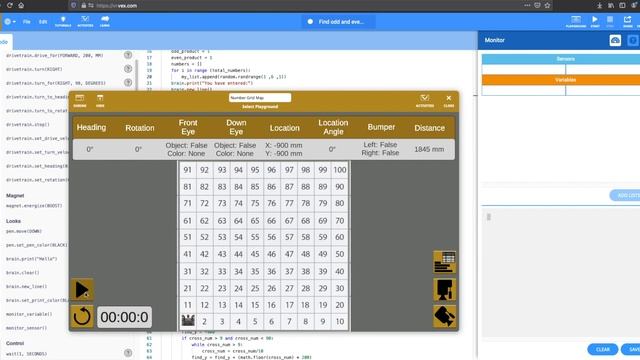Click the project name 'Find odd and eve...'
640x360 pixels.
338,22
